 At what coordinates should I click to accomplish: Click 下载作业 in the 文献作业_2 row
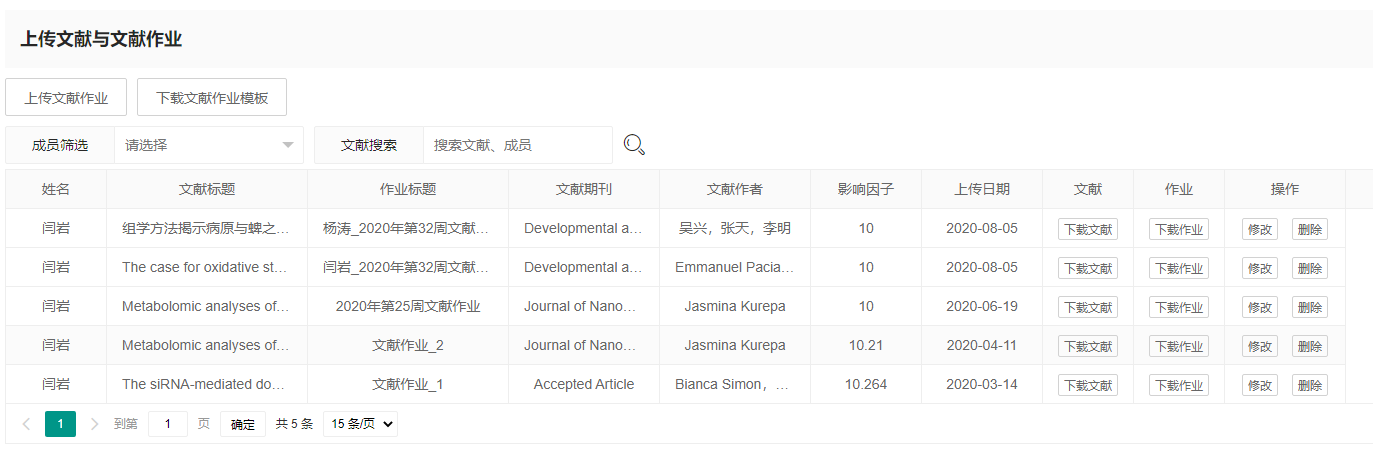(1179, 346)
